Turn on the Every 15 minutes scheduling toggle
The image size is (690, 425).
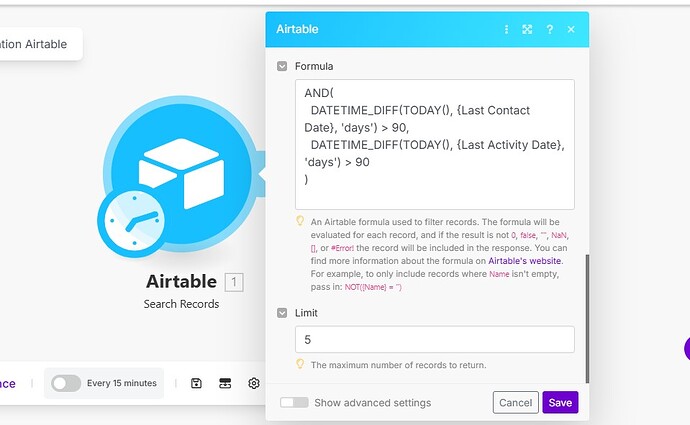pos(66,383)
